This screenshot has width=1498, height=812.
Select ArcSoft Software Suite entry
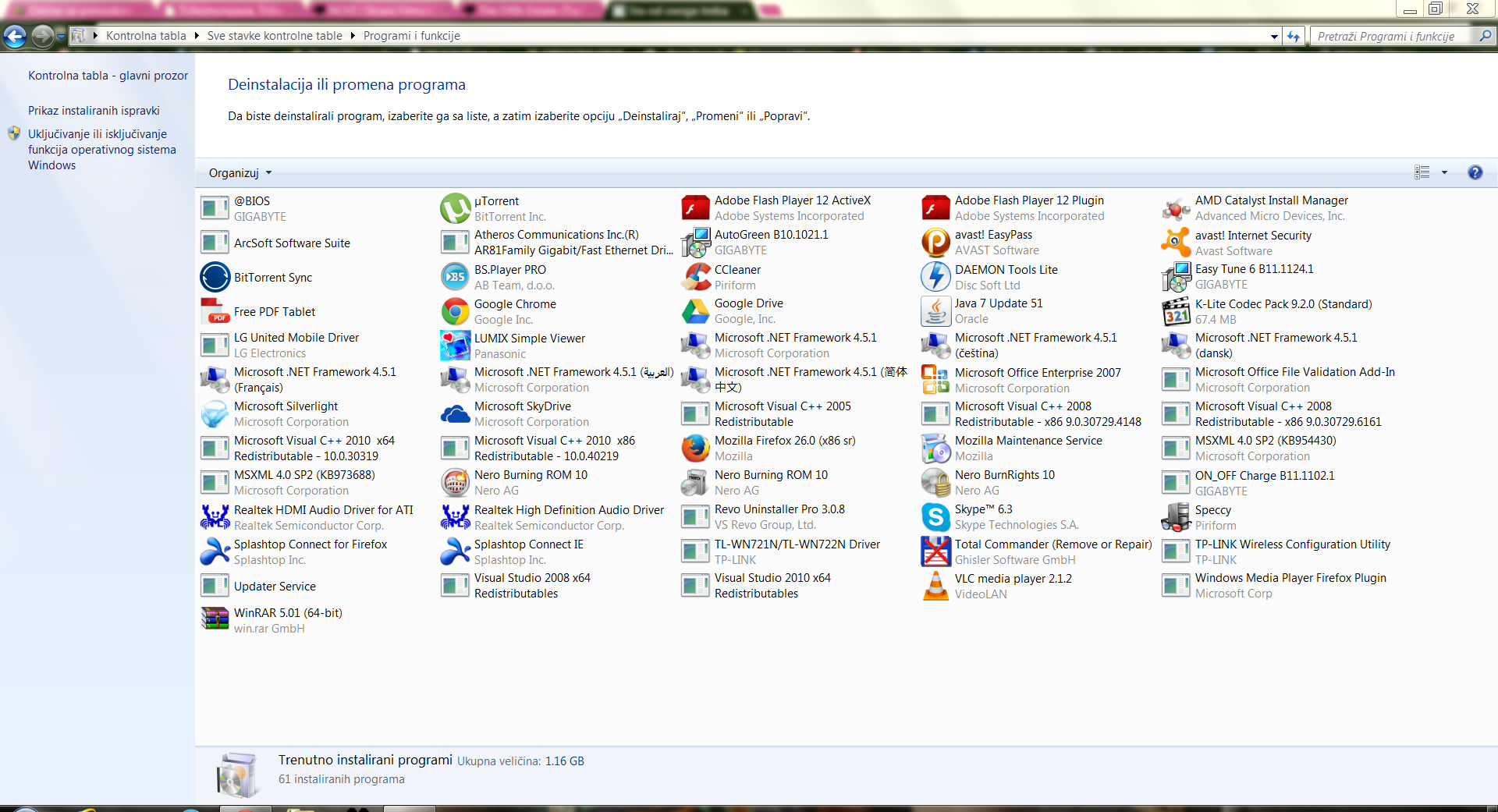(x=317, y=243)
